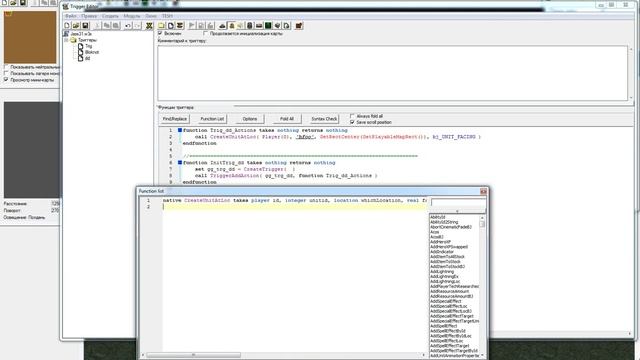The image size is (640, 360).
Task: Click the Redo arrow icon
Action: point(138,26)
